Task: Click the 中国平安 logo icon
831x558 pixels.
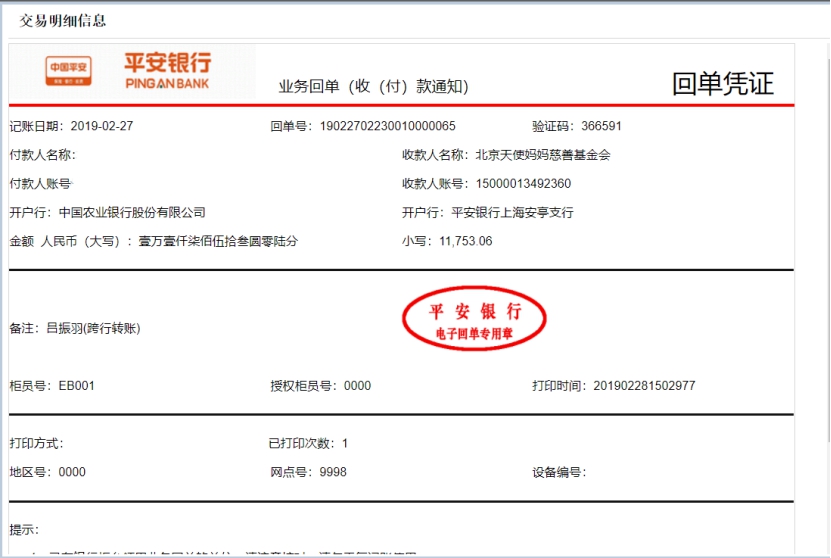Action: pos(68,71)
